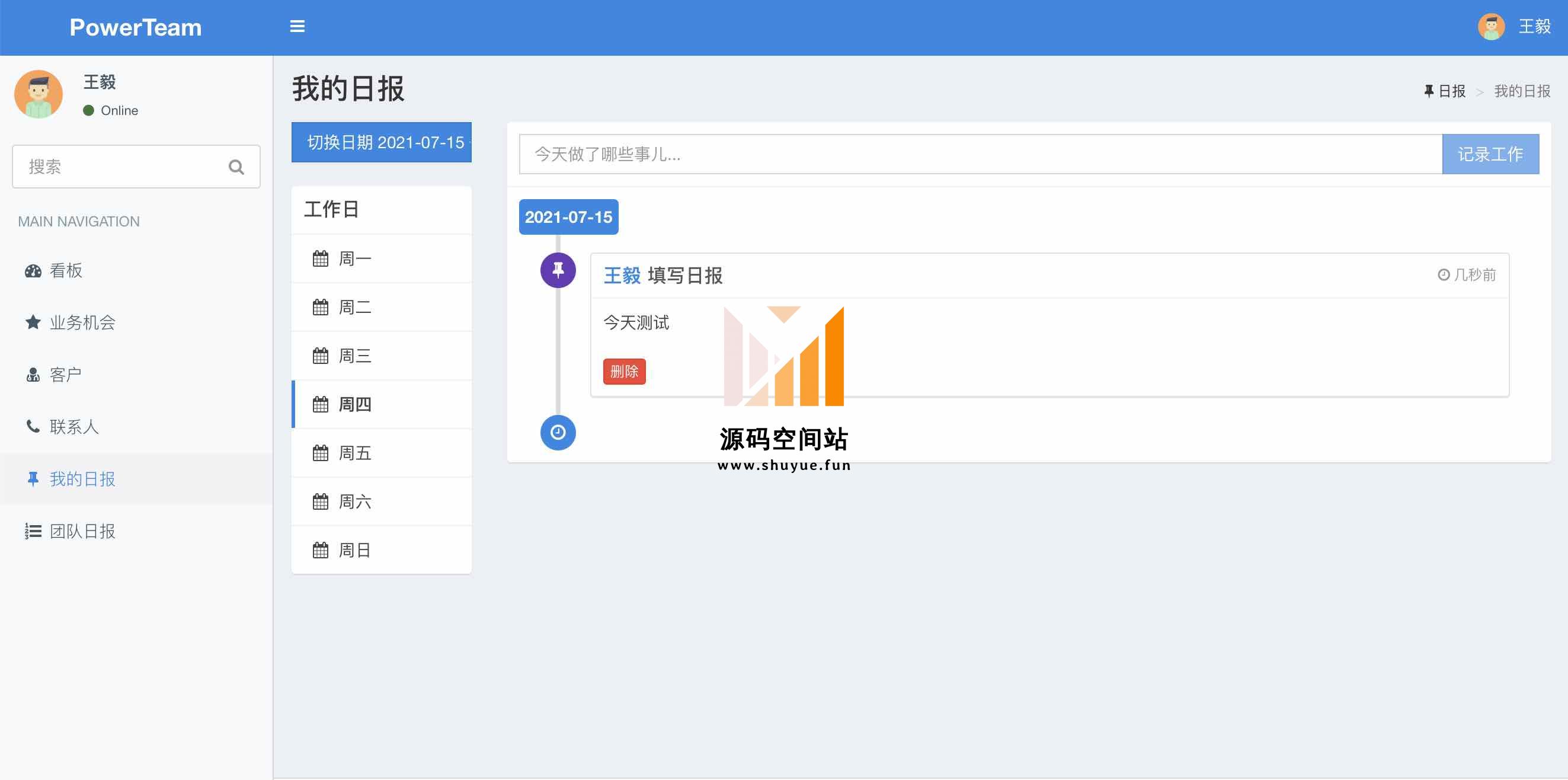Click the calendar icon next to 周六
Screen dimensions: 1568x780
(320, 502)
